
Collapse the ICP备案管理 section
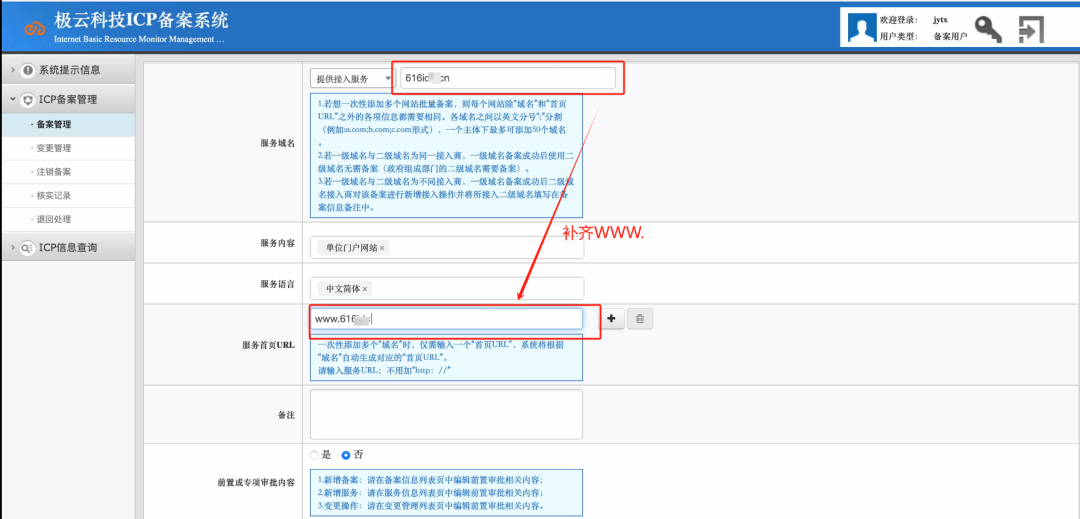coord(68,100)
